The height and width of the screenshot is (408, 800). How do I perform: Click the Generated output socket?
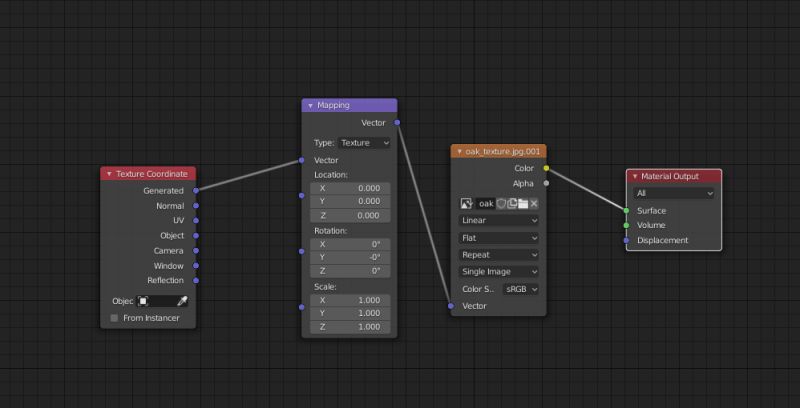tap(196, 191)
